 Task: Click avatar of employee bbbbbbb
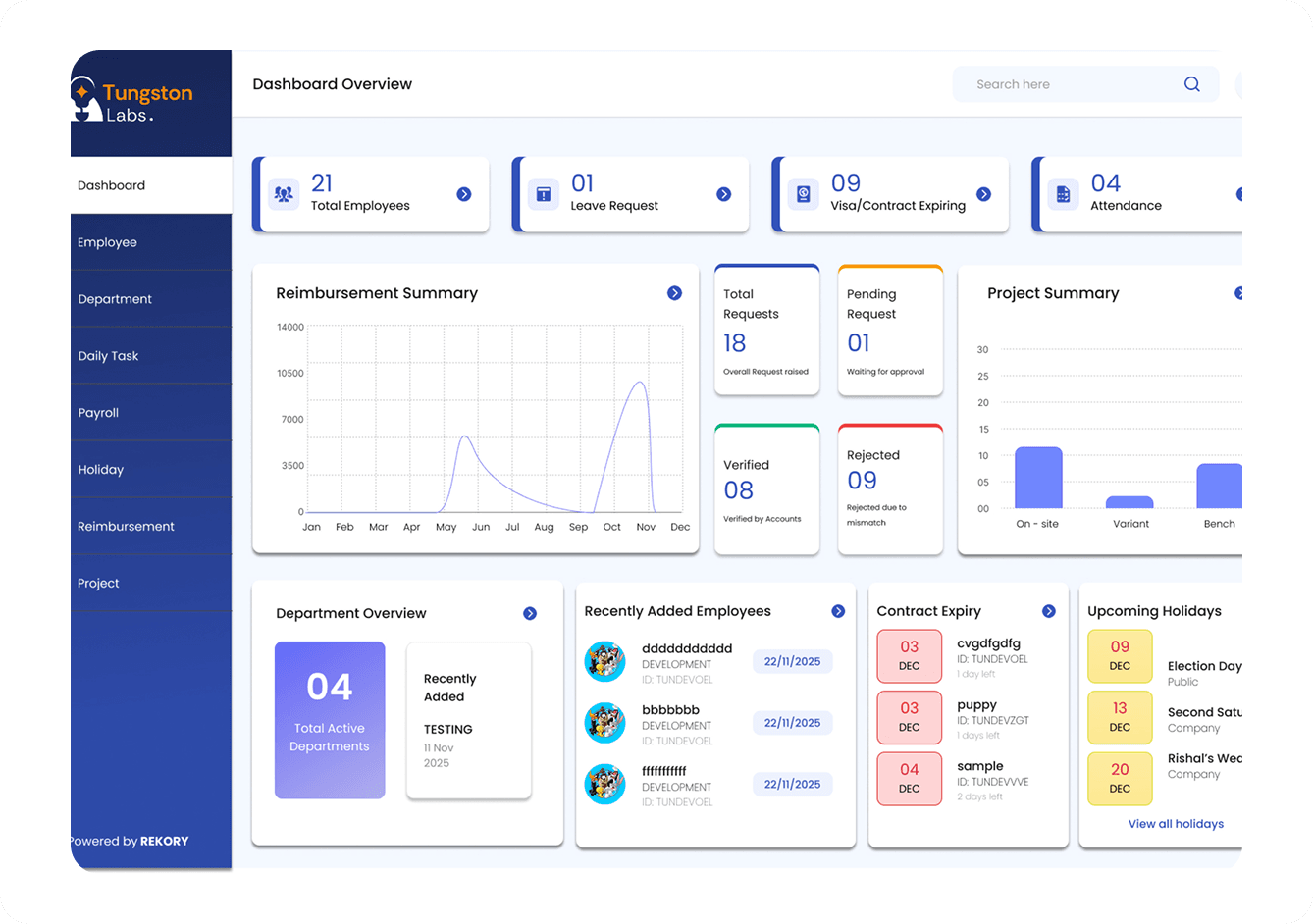[x=604, y=723]
